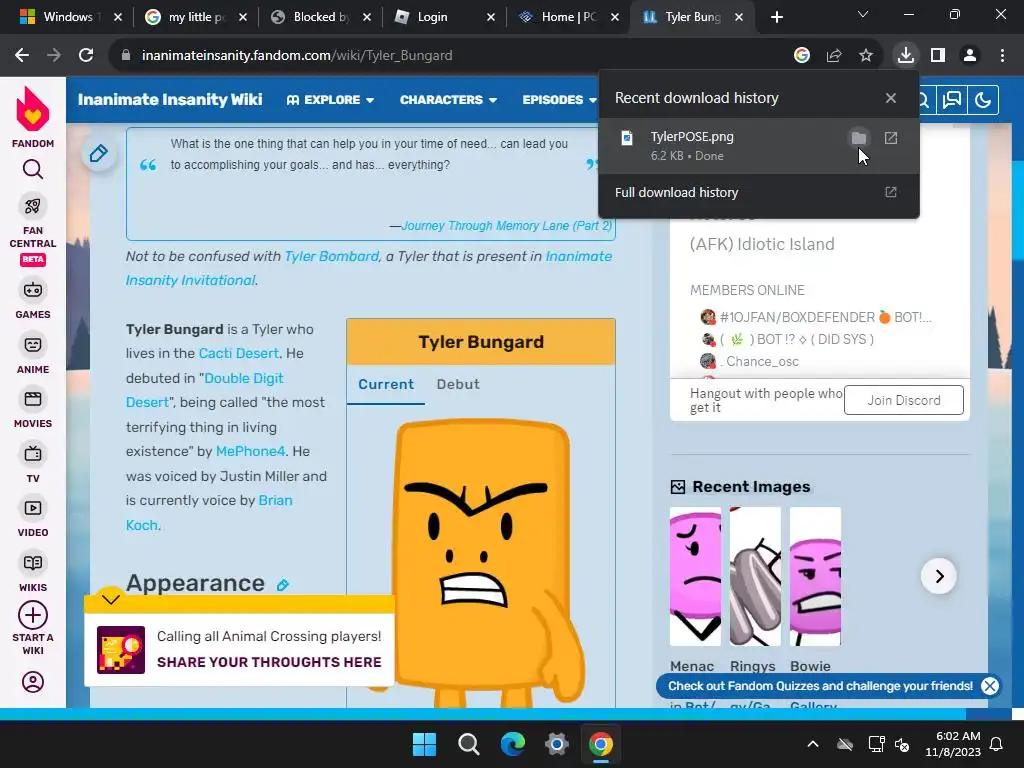Show TylerPOSE.png in folder
1024x768 pixels.
[859, 138]
